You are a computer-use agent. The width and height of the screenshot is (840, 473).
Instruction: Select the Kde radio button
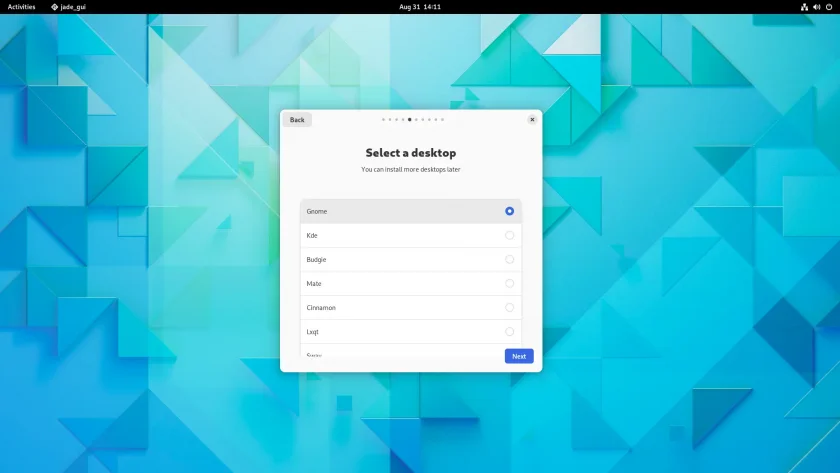pyautogui.click(x=509, y=235)
